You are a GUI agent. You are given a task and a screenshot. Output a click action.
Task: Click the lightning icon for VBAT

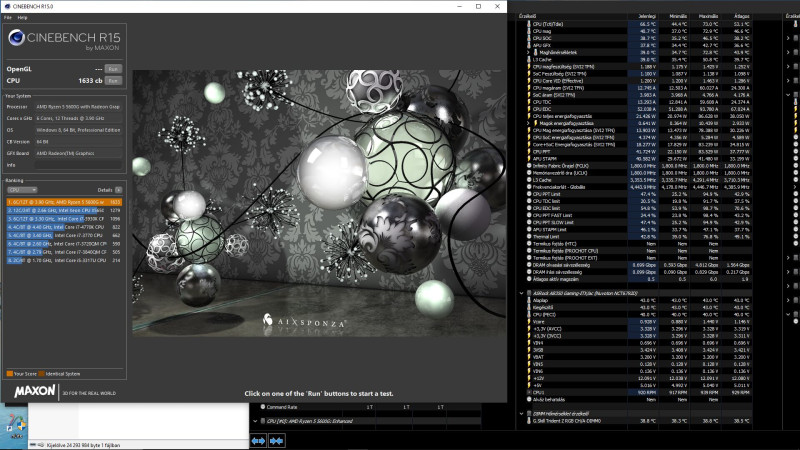pyautogui.click(x=529, y=357)
